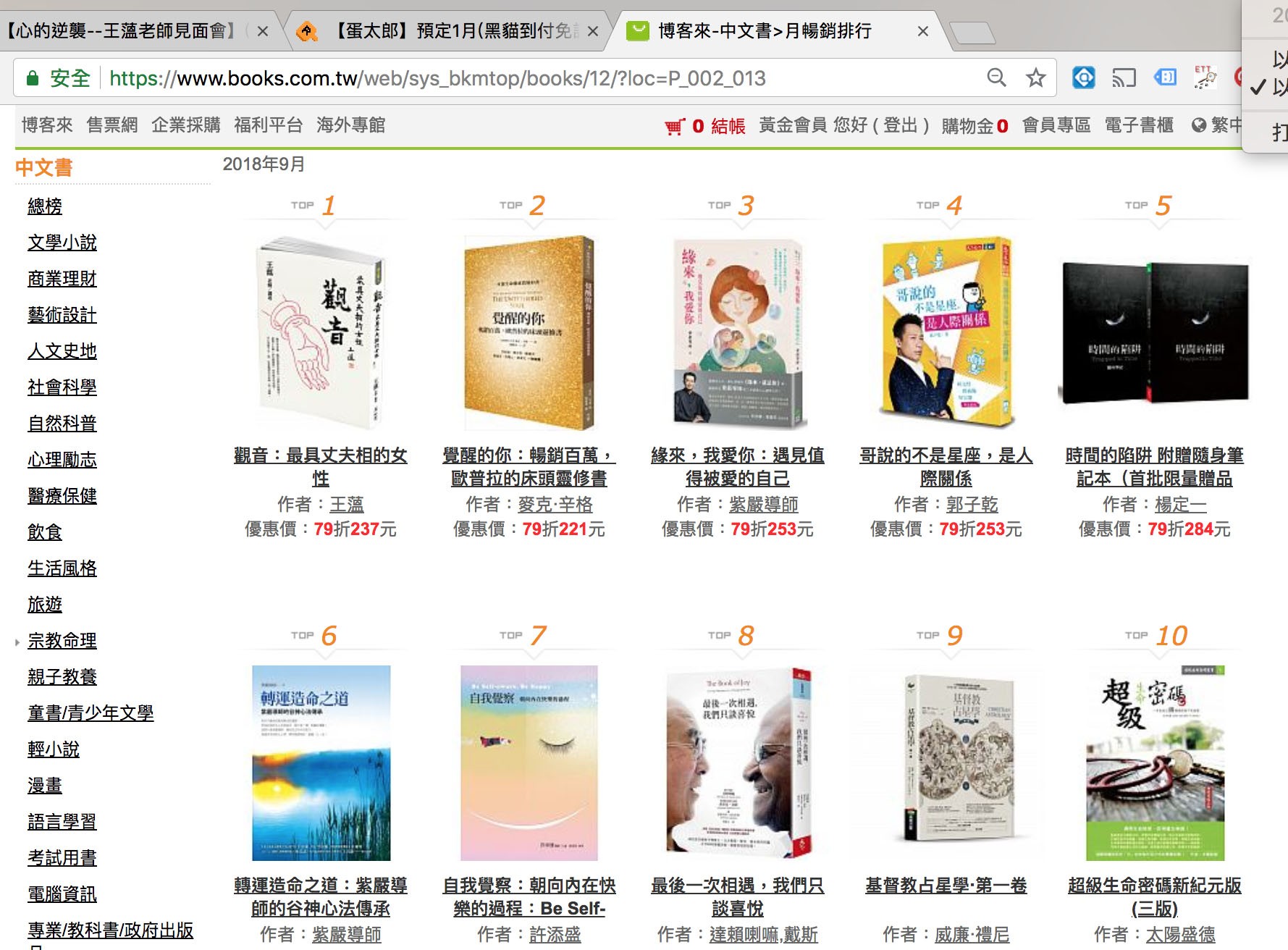Image resolution: width=1288 pixels, height=950 pixels.
Task: Click the blue TeamViewer-style extension icon
Action: click(1084, 77)
